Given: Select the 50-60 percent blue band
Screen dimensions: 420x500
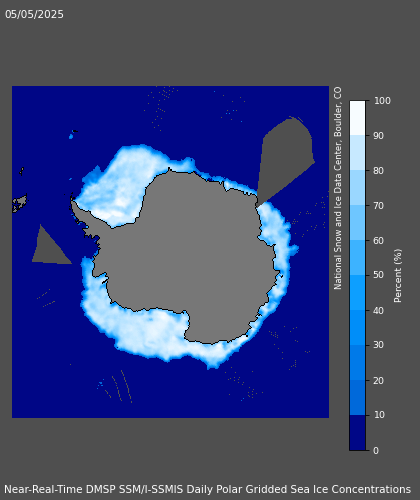Looking at the screenshot, I should [x=357, y=257].
